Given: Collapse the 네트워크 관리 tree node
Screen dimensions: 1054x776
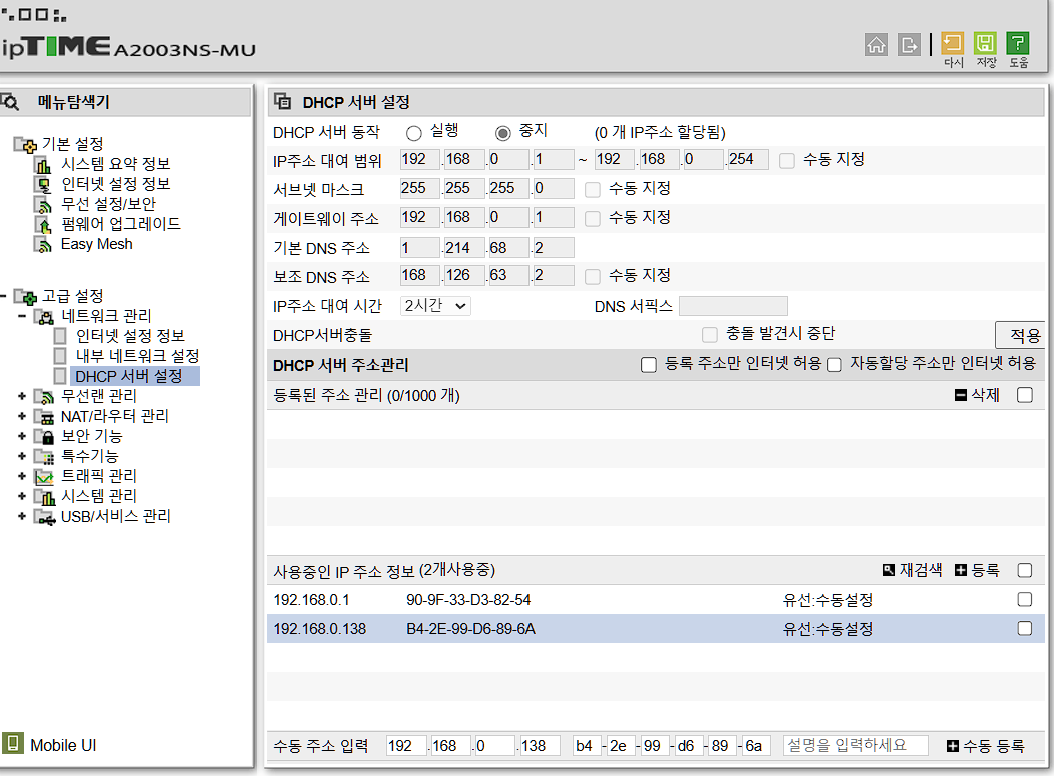Looking at the screenshot, I should [22, 316].
